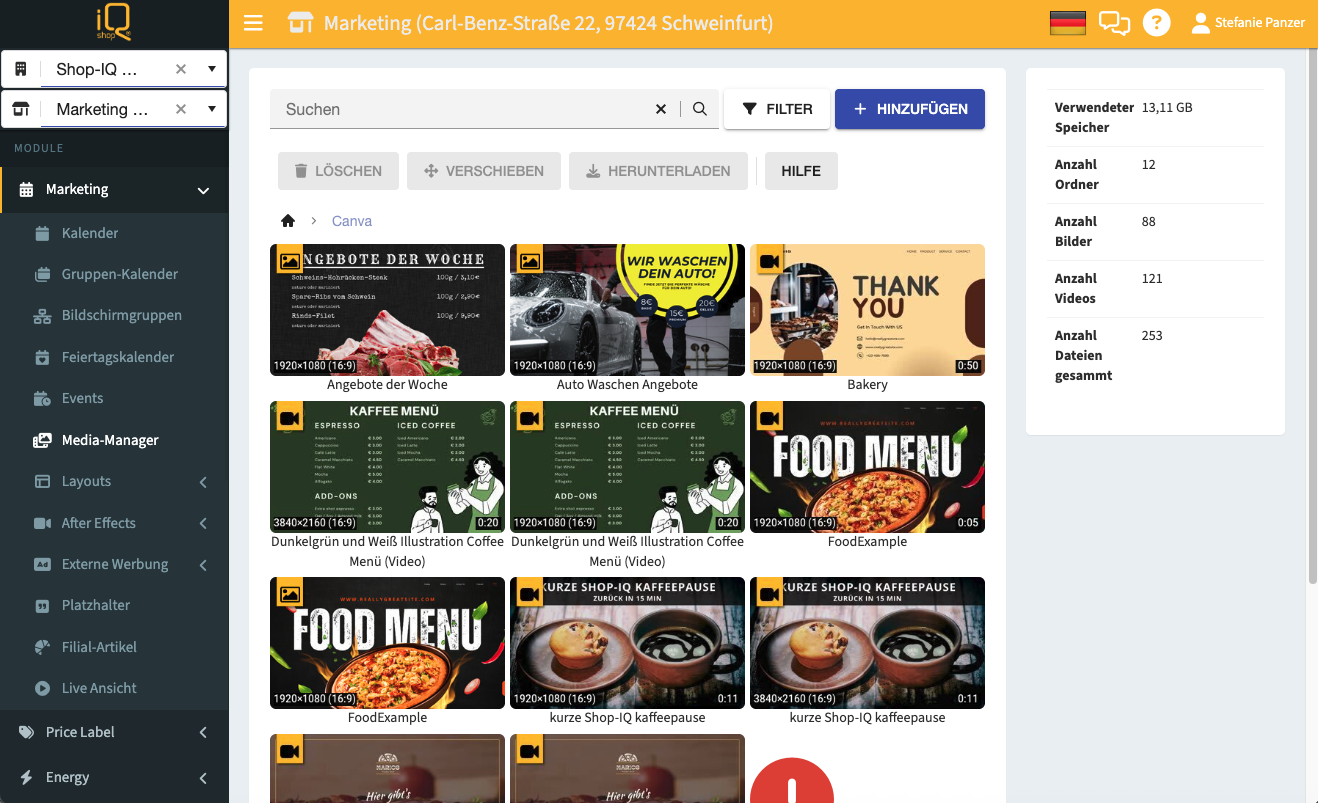The height and width of the screenshot is (803, 1318).
Task: Open the Shop-IQ company dropdown
Action: (212, 69)
